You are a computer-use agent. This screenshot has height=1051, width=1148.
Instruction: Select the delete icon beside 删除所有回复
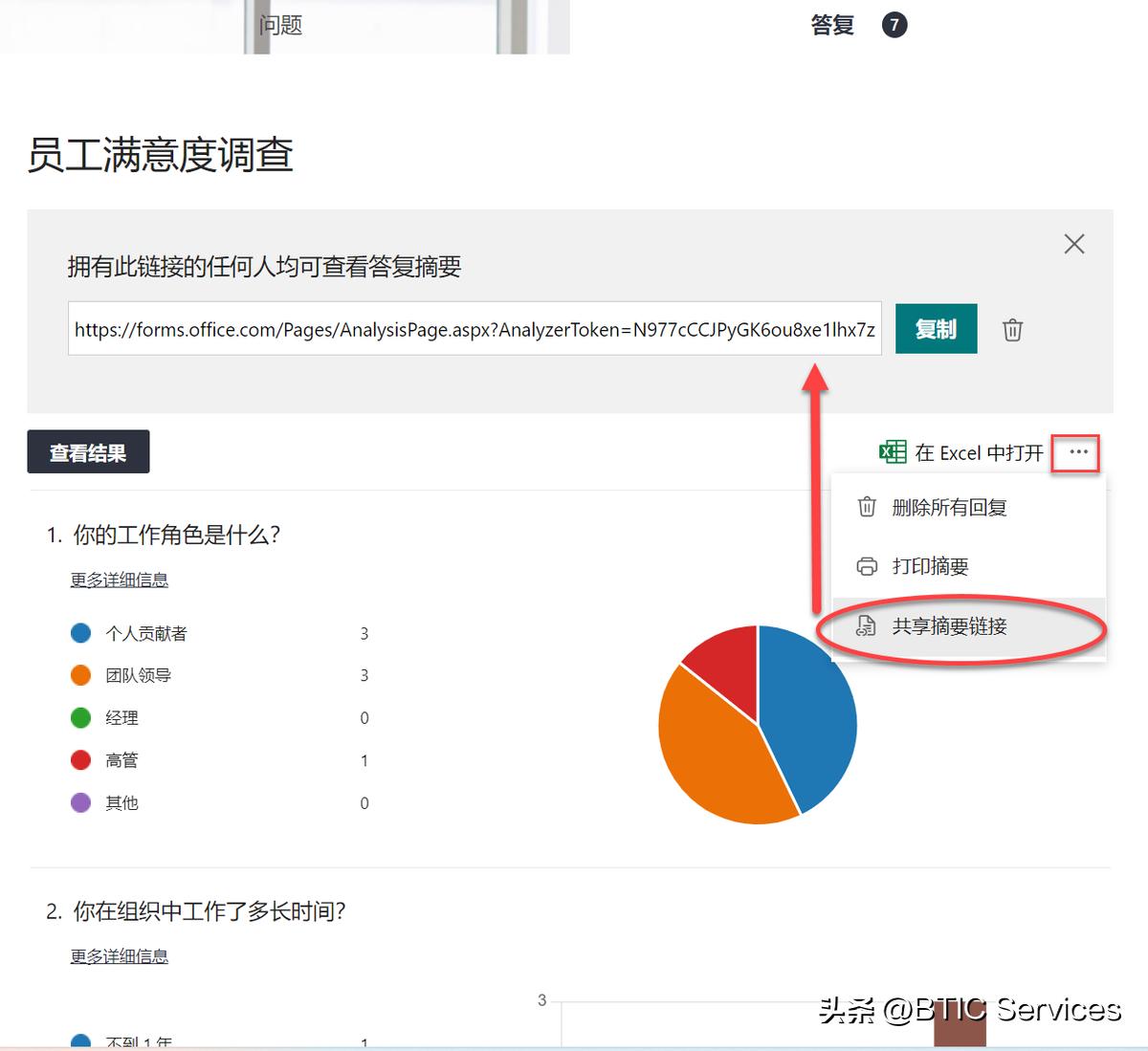[867, 508]
